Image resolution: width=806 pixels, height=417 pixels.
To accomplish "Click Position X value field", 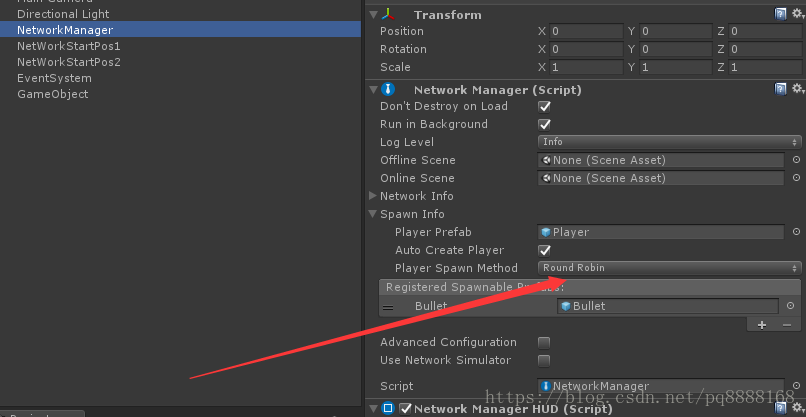I will tap(586, 31).
